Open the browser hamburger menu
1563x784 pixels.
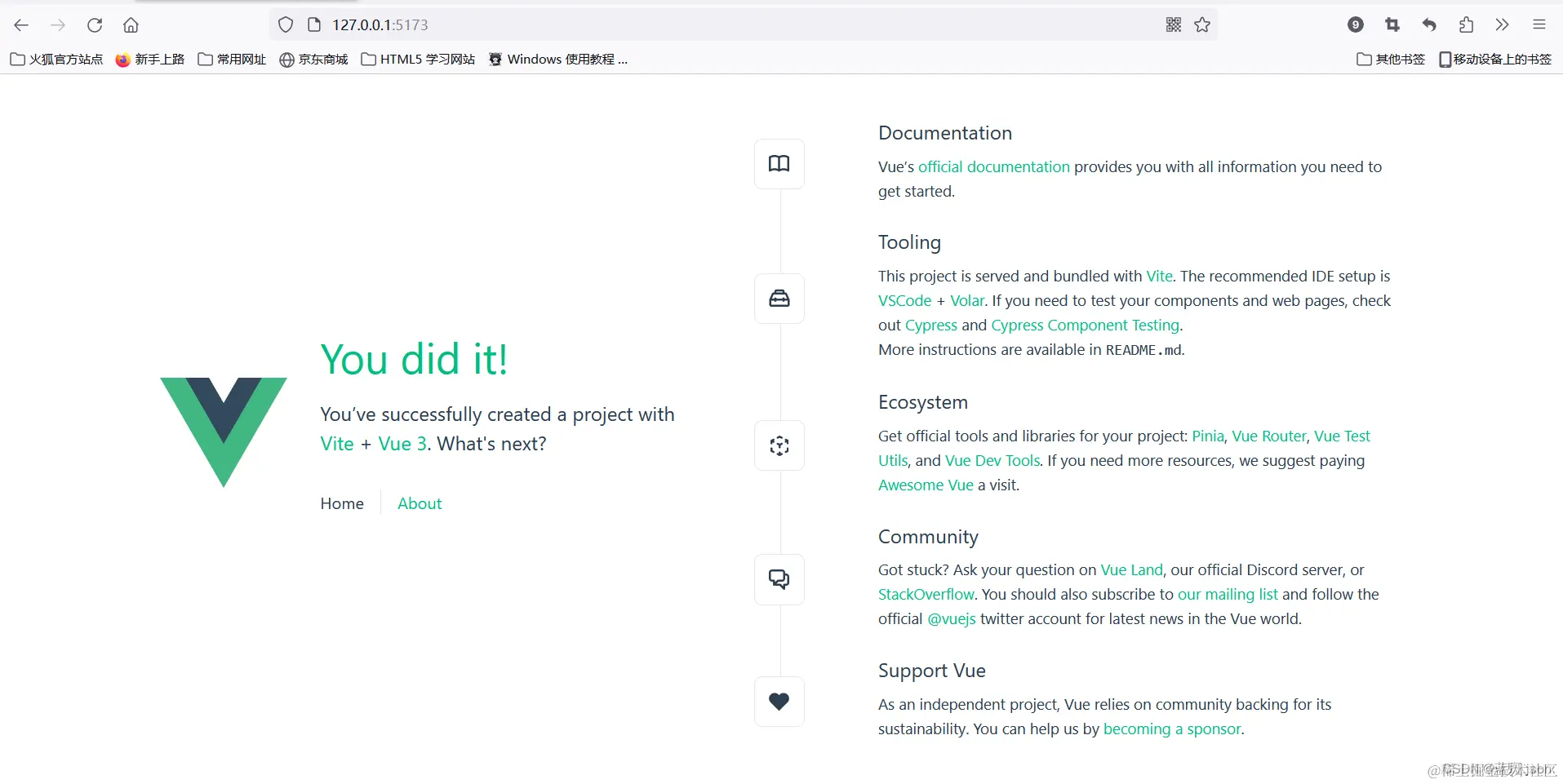pos(1539,25)
